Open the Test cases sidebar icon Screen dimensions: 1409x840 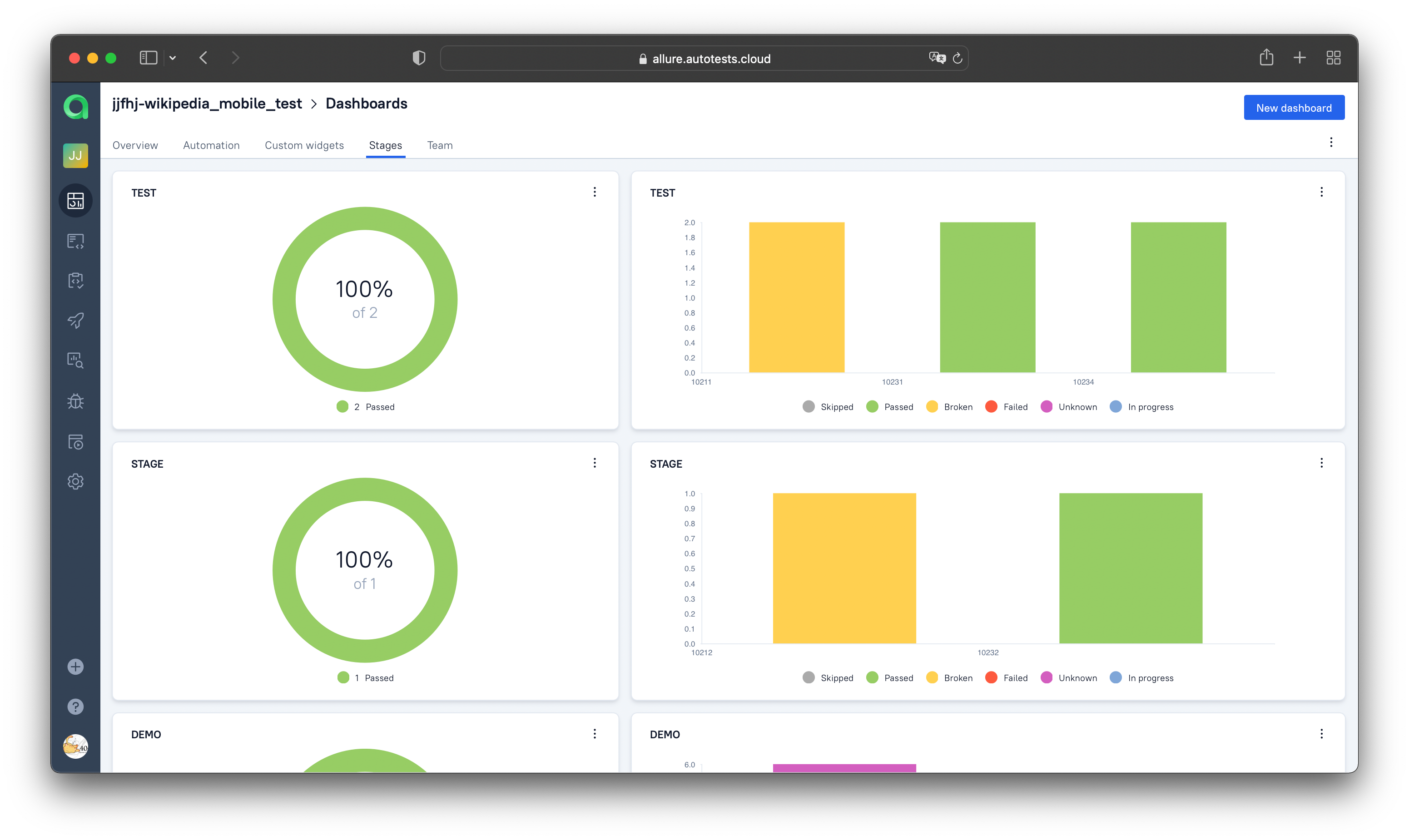coord(75,241)
